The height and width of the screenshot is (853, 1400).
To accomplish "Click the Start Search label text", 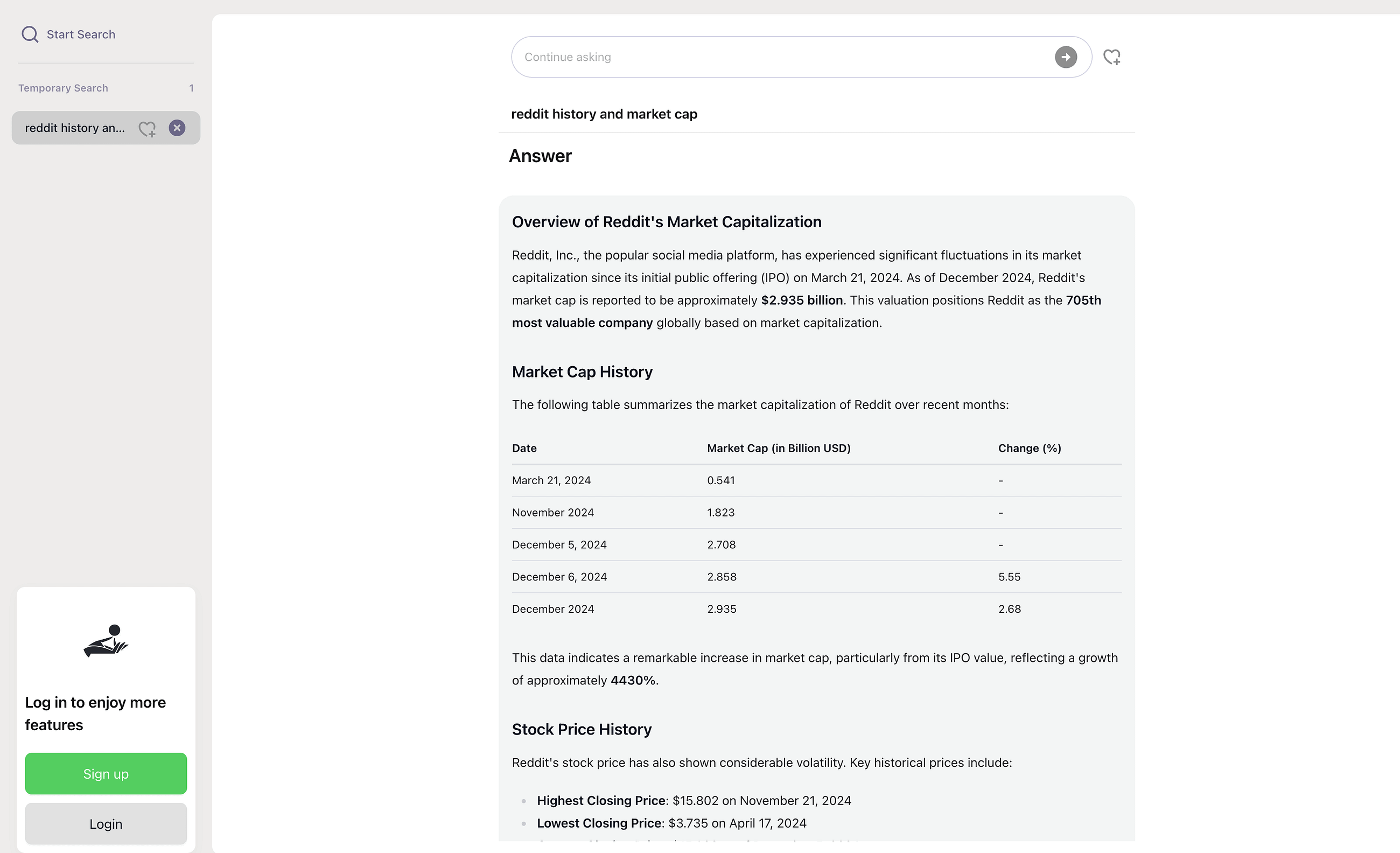I will point(81,34).
